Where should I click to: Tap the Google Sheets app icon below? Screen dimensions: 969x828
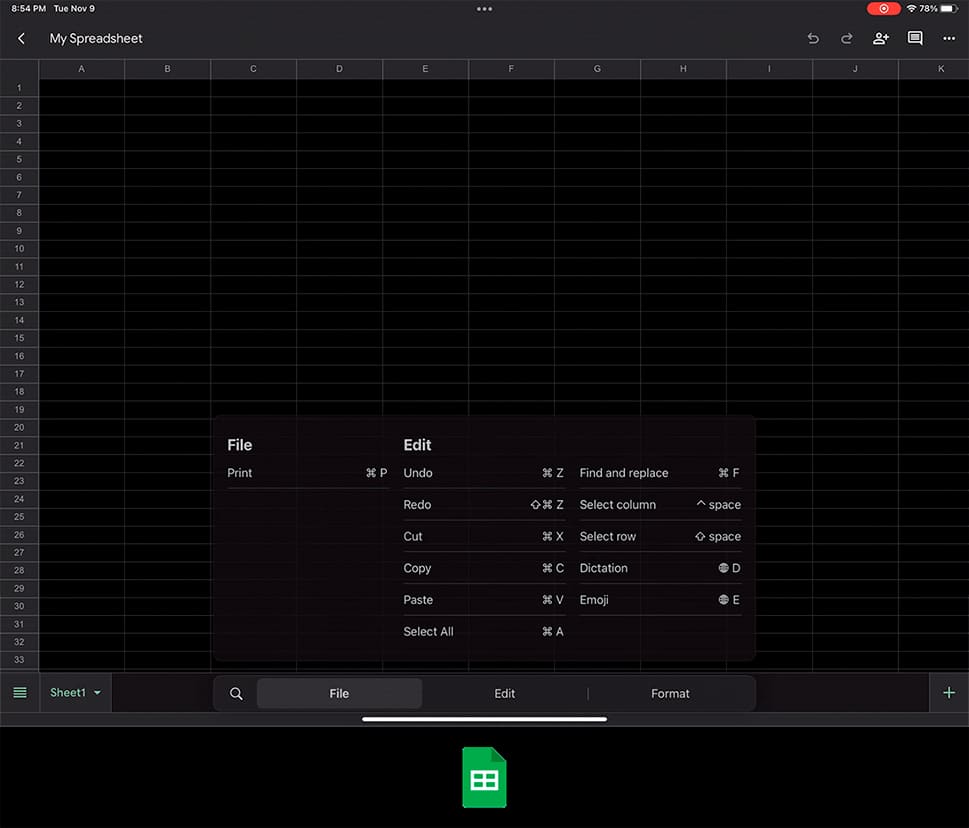[x=484, y=777]
